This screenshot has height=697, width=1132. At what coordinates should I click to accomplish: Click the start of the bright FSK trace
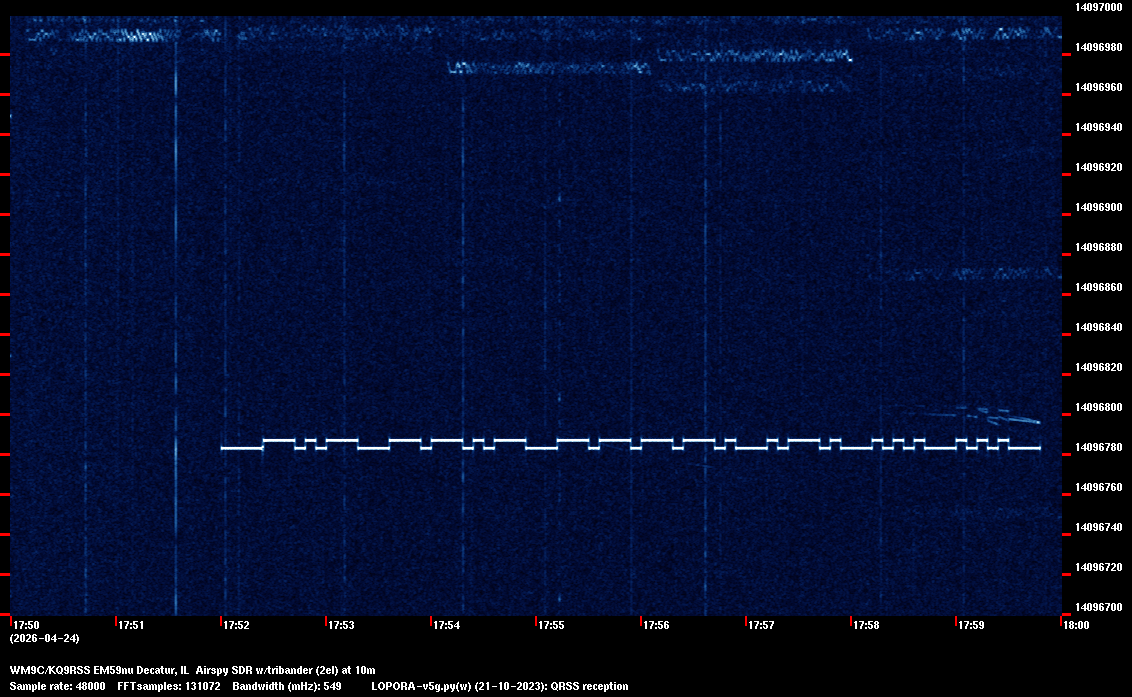(223, 448)
